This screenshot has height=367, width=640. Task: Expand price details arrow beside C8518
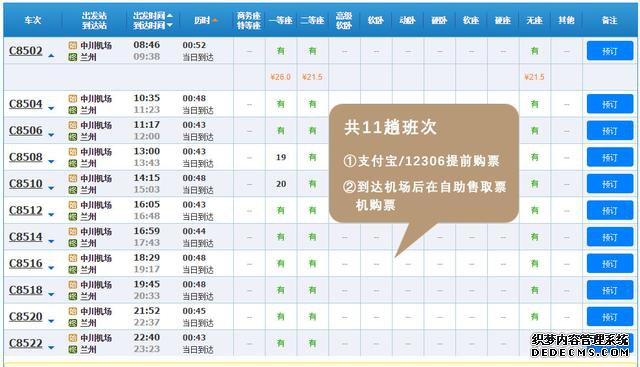[51, 294]
